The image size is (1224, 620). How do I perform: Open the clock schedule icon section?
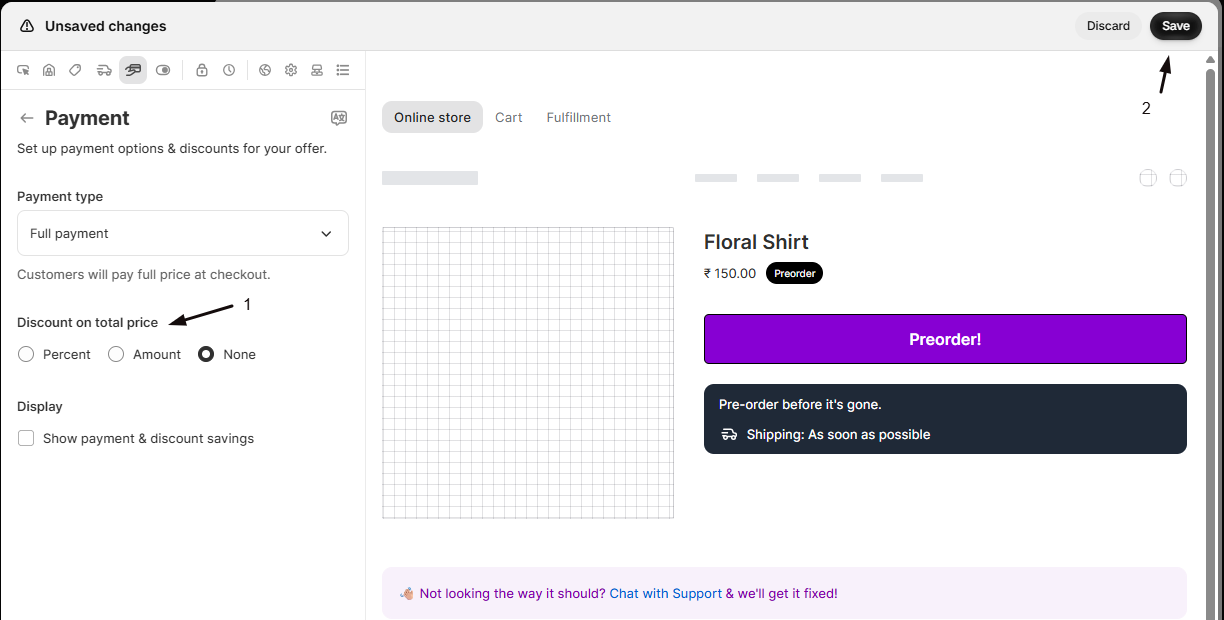229,70
